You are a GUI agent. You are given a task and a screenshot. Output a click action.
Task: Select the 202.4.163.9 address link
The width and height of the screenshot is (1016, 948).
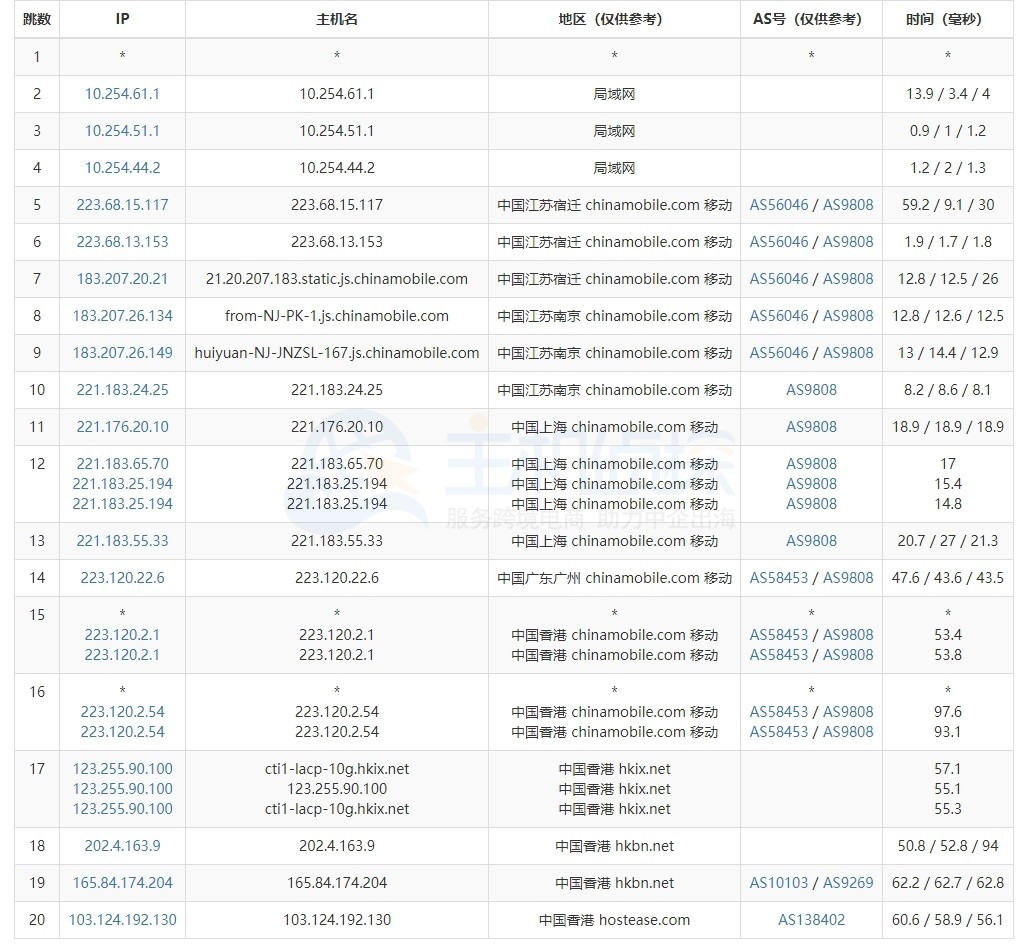(122, 846)
